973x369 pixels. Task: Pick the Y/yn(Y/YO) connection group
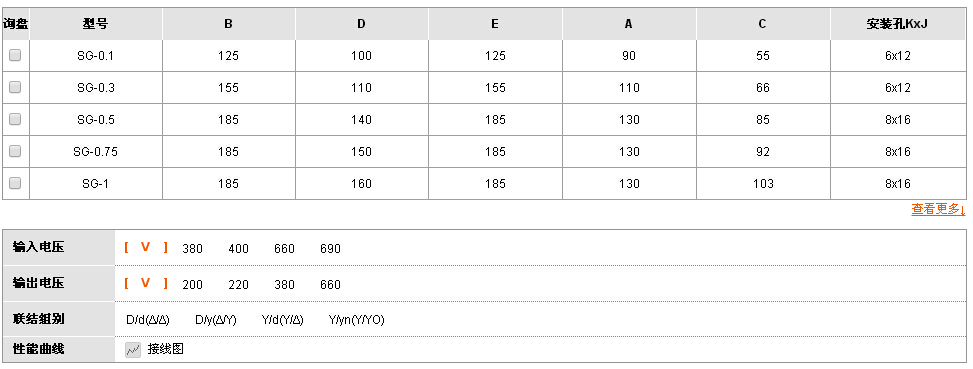(x=357, y=320)
